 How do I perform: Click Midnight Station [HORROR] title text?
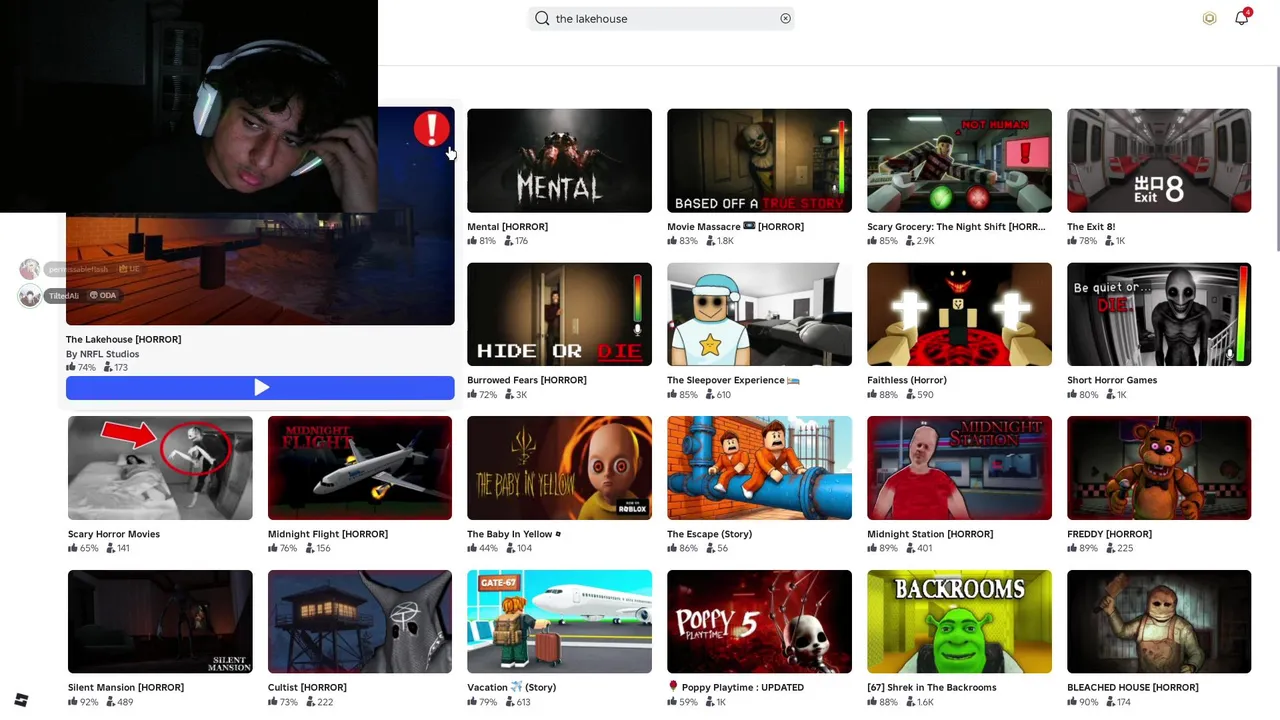click(930, 534)
